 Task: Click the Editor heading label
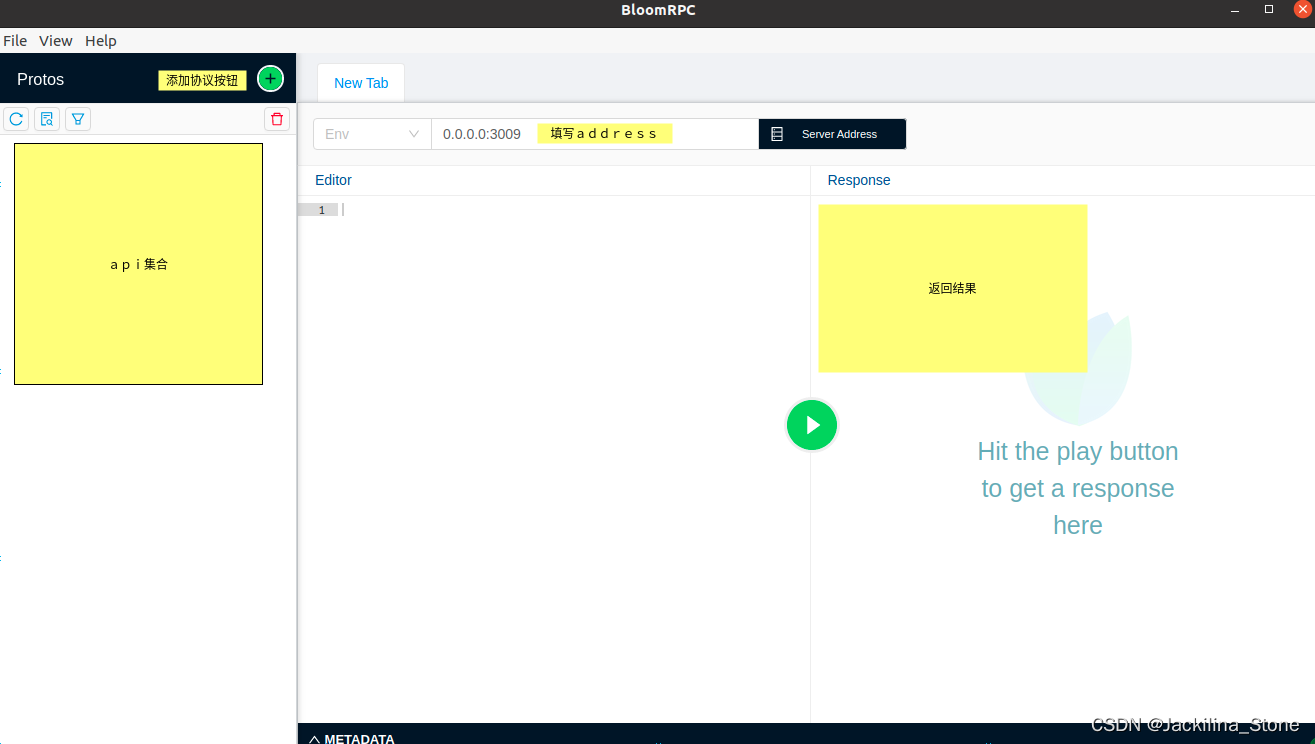(x=333, y=180)
